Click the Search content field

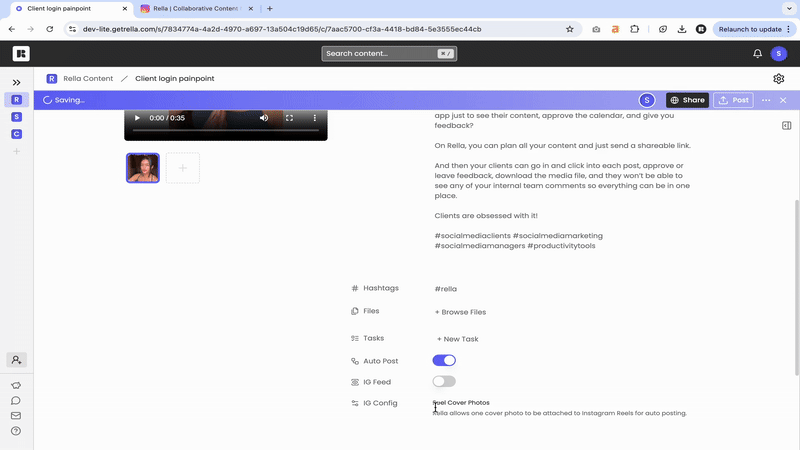[x=389, y=54]
